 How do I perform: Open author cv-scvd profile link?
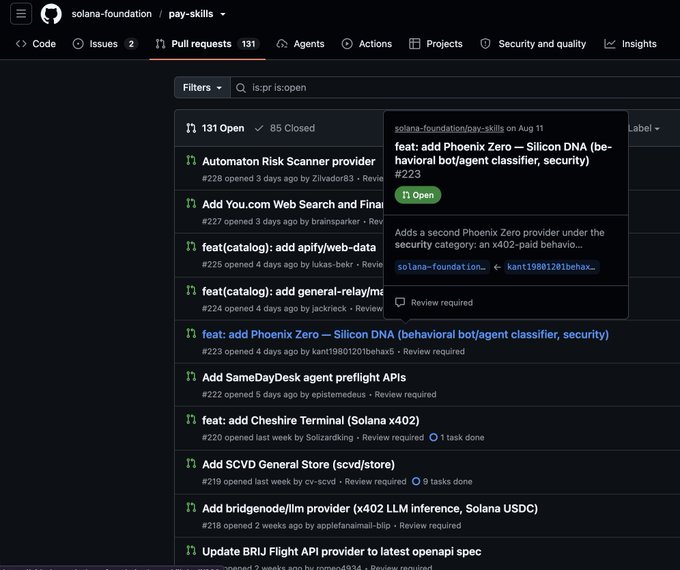click(320, 482)
